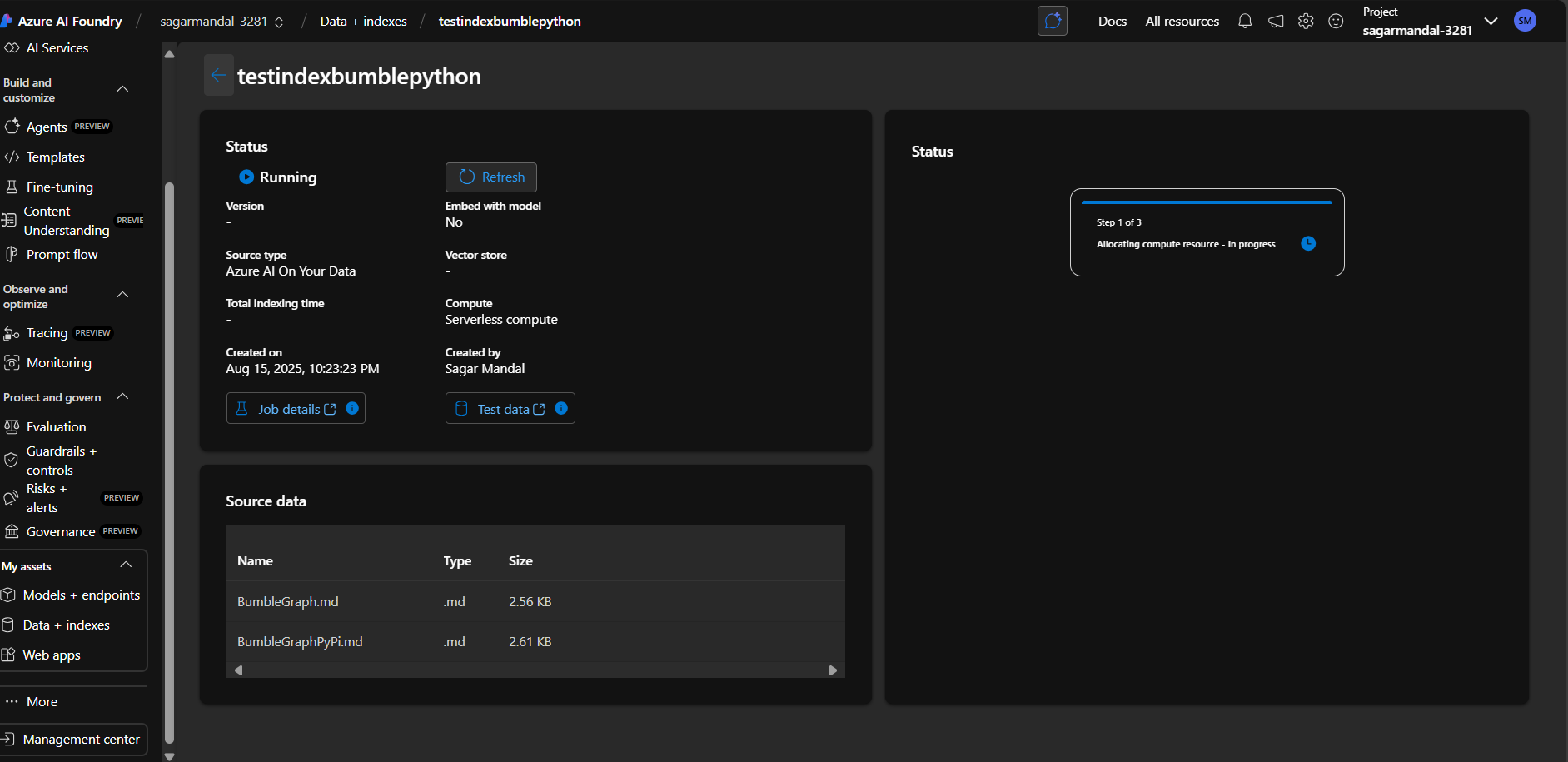The width and height of the screenshot is (1568, 762).
Task: Click the 2.61 KB size value
Action: pos(530,641)
